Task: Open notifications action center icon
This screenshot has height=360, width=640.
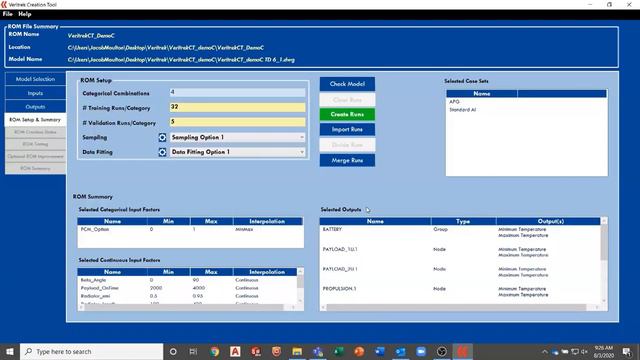Action: click(x=627, y=351)
